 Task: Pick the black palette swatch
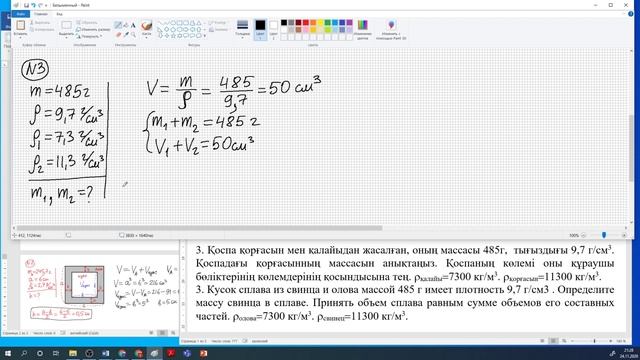(x=284, y=23)
